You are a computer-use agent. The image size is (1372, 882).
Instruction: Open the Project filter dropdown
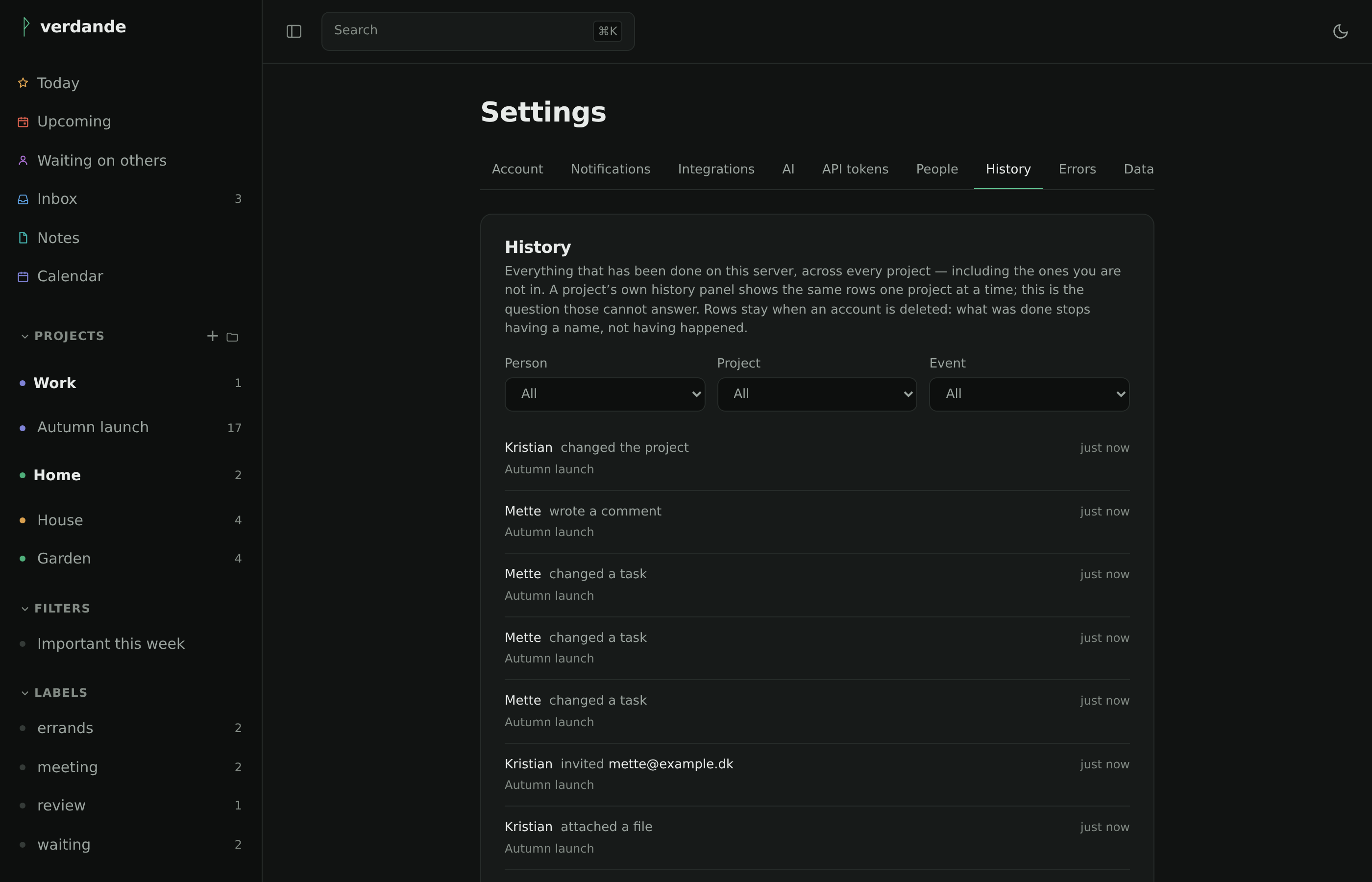point(816,394)
